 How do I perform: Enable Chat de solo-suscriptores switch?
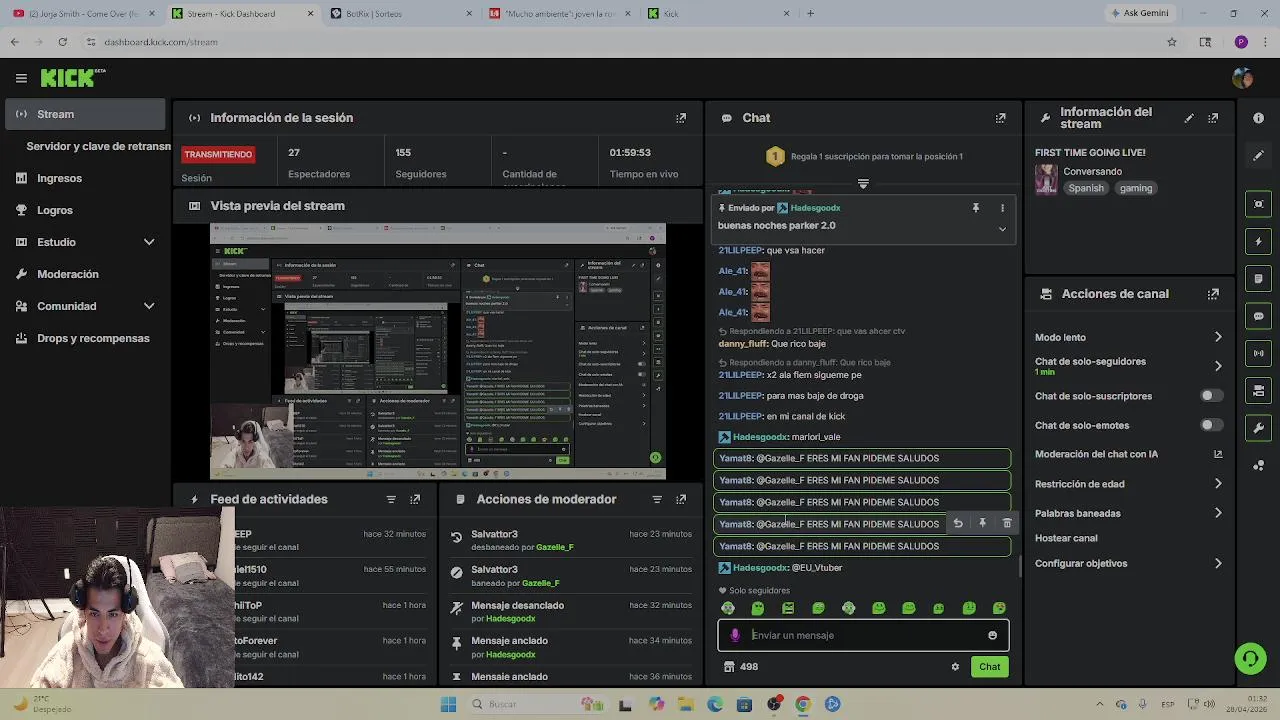pyautogui.click(x=1210, y=396)
